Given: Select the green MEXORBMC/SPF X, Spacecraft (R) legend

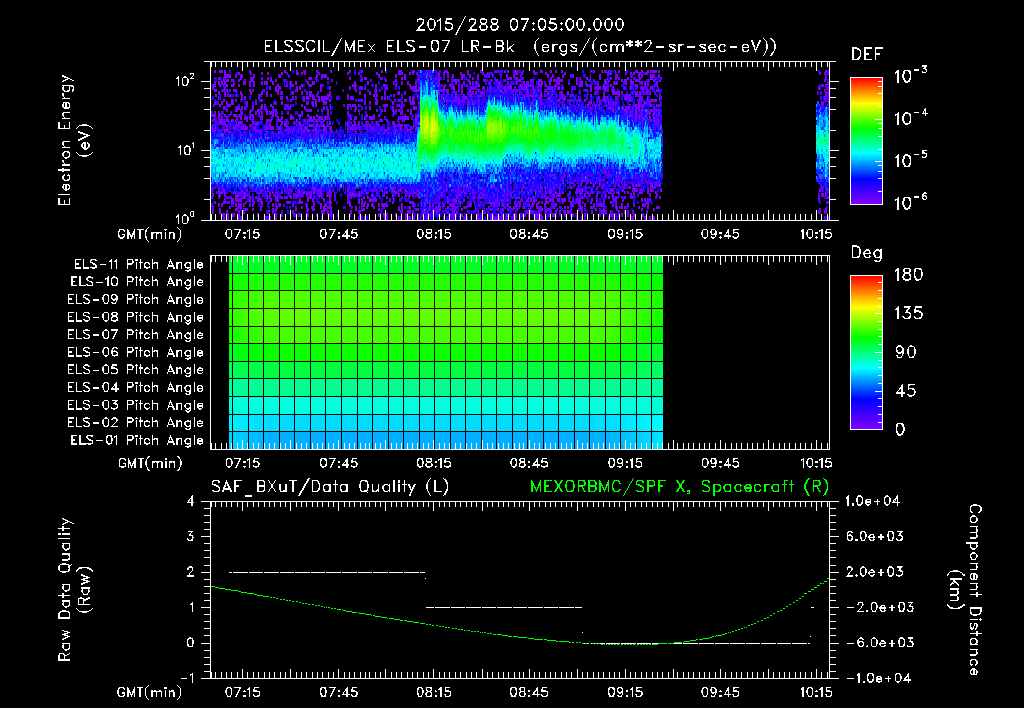Looking at the screenshot, I should 679,487.
